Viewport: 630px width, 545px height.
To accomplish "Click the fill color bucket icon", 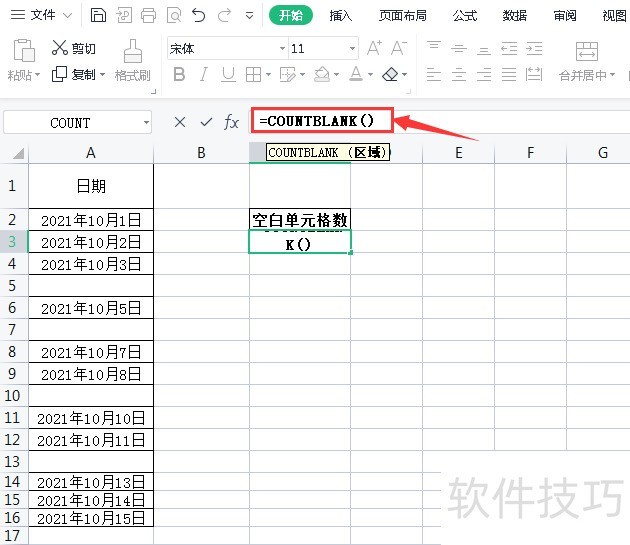I will (322, 74).
